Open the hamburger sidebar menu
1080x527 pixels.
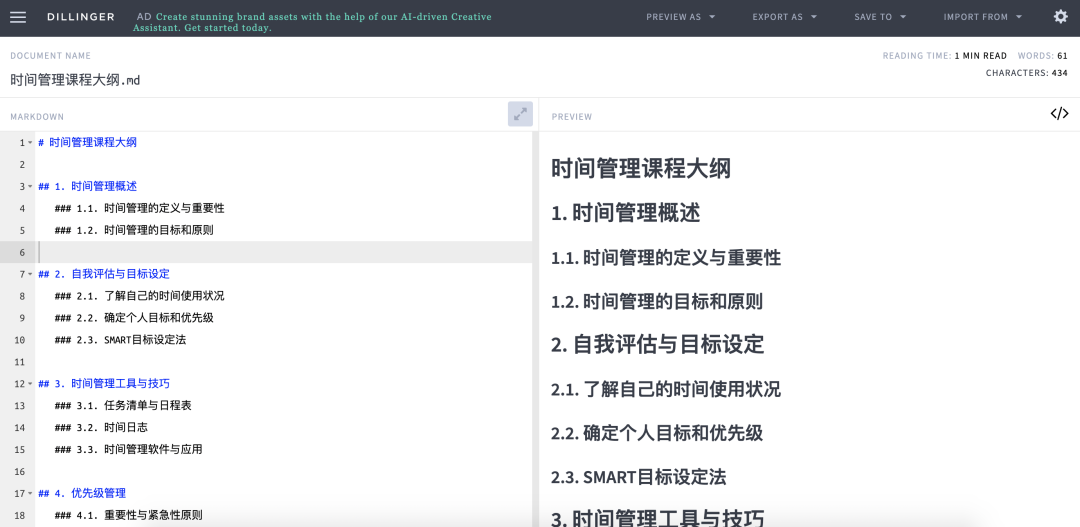18,17
